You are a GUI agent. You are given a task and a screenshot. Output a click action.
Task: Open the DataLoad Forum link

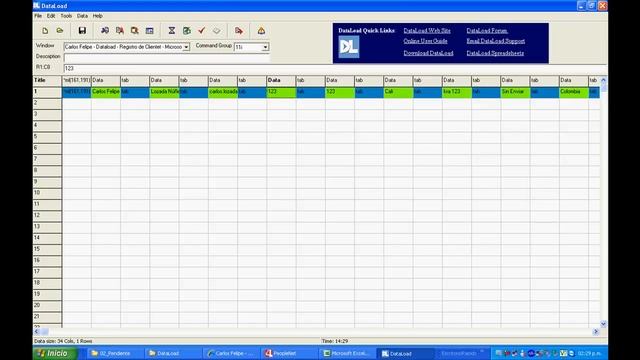point(487,31)
